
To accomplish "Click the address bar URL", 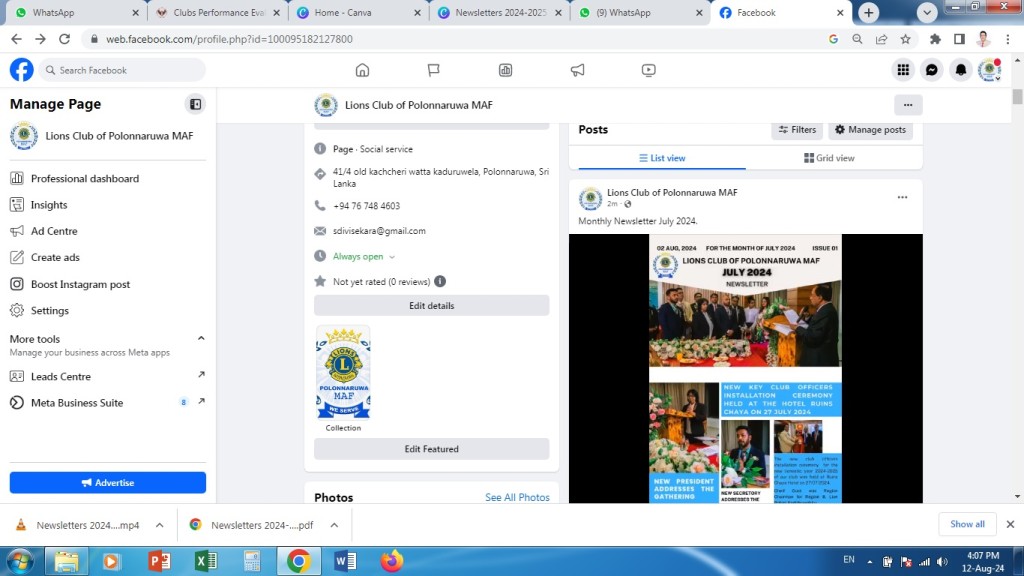I will 229,39.
